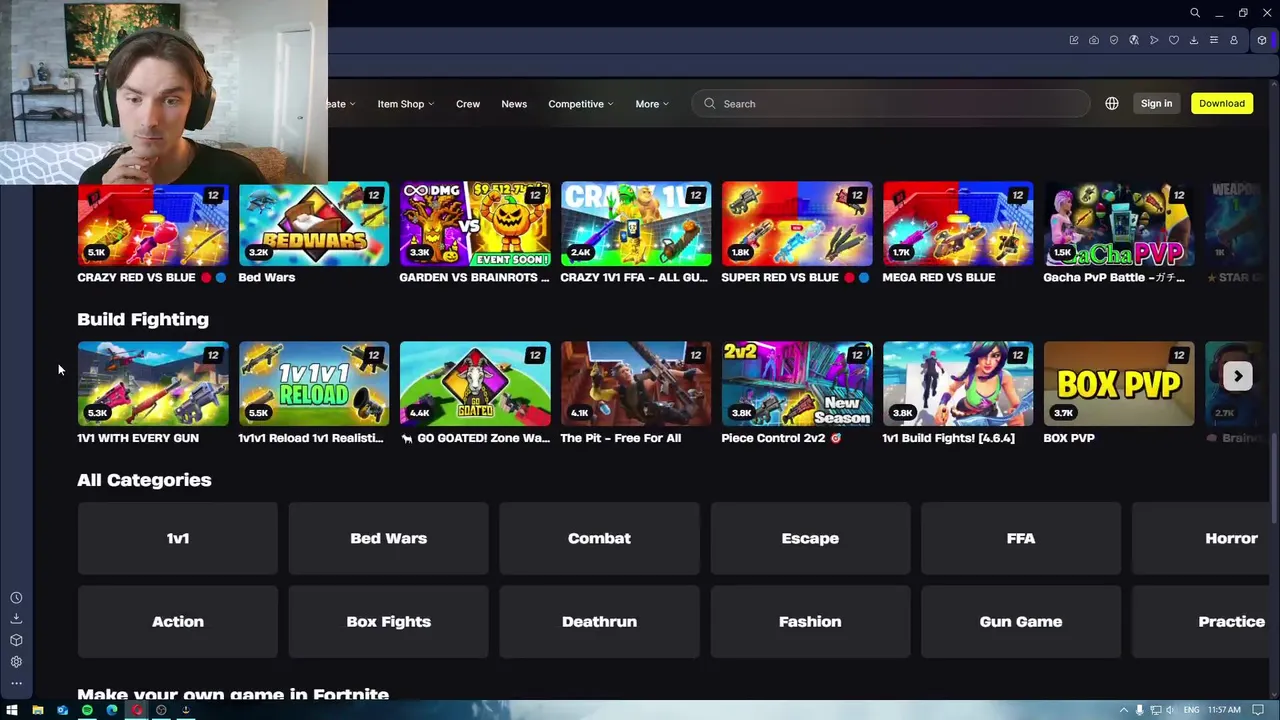The image size is (1280, 720).
Task: Open the profile account icon in toolbar
Action: tap(1234, 40)
